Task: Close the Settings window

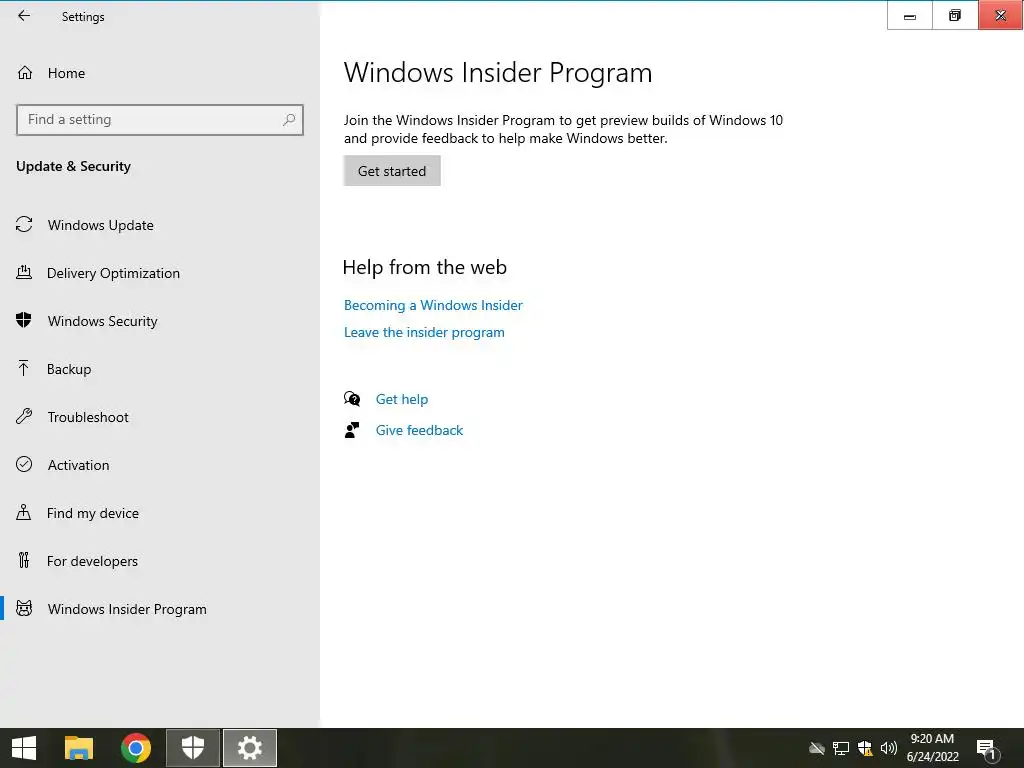Action: pos(1000,16)
